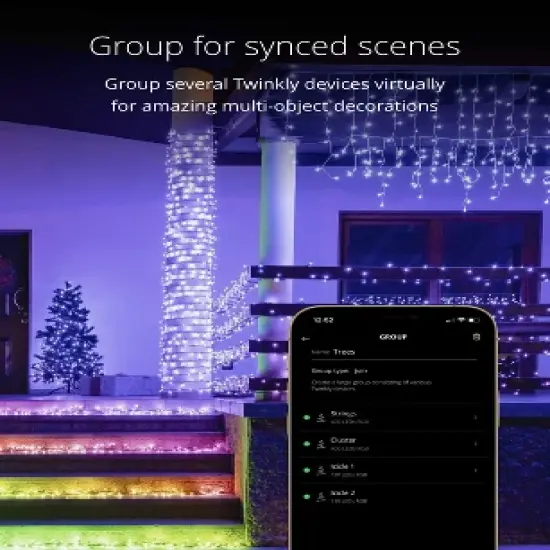The height and width of the screenshot is (550, 550).
Task: Tap the device icon next to Icicle 1
Action: (x=321, y=471)
